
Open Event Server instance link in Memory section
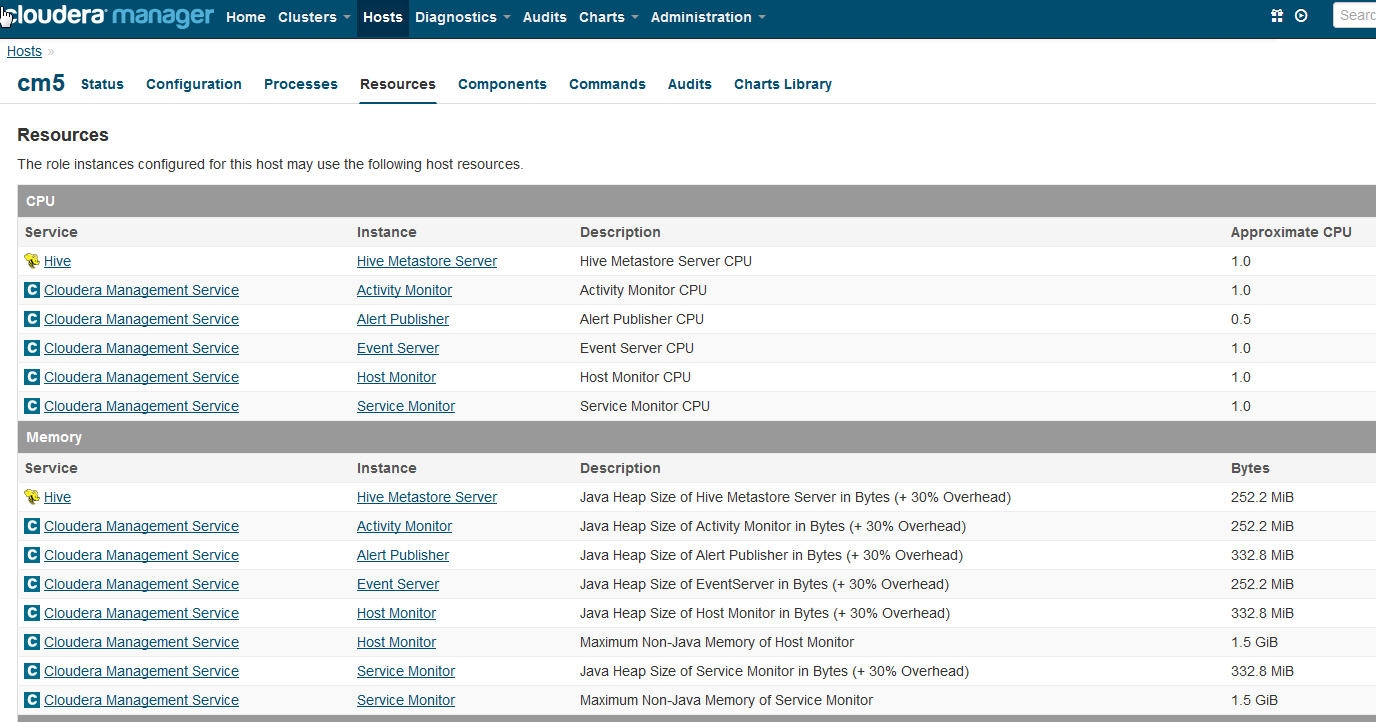398,584
